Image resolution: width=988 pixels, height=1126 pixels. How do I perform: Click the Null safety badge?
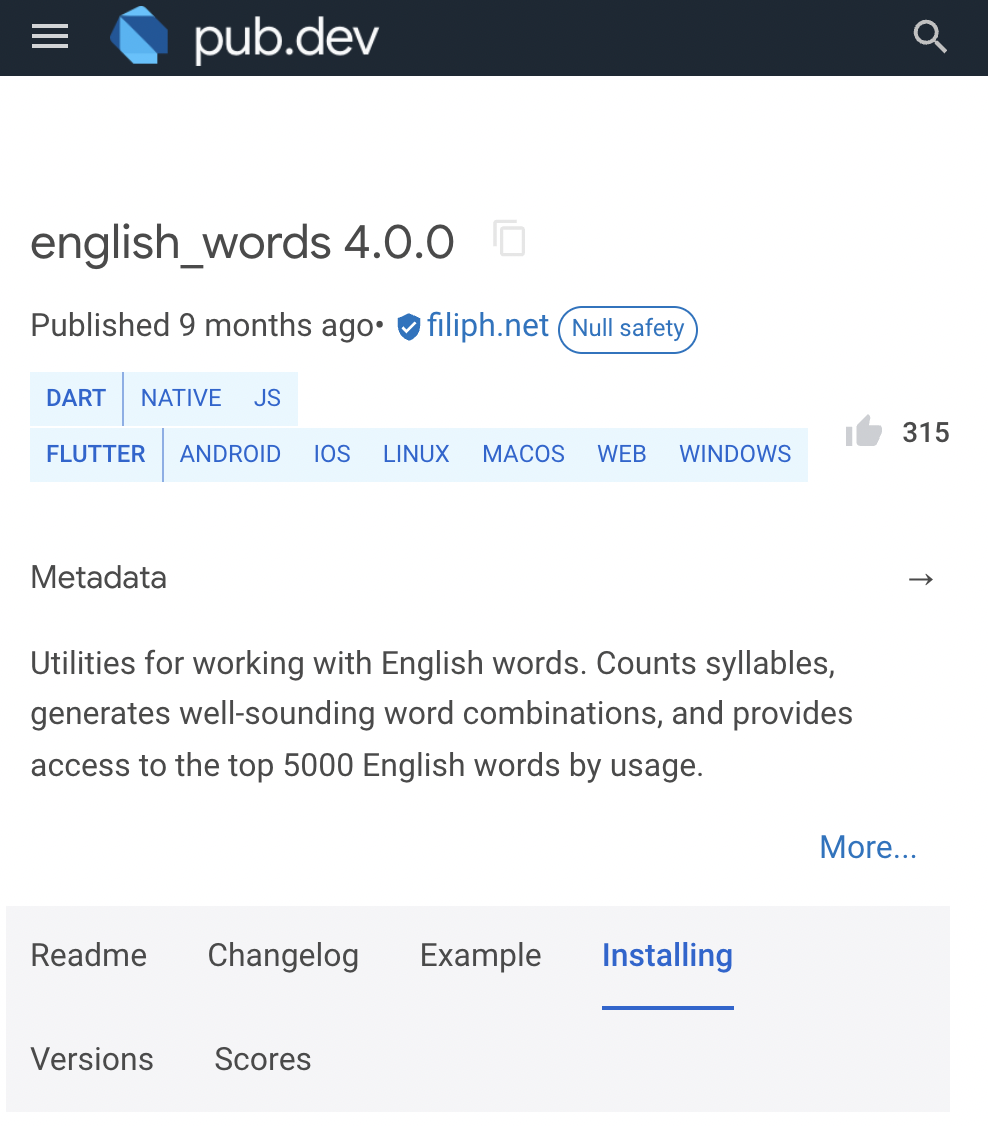pyautogui.click(x=628, y=330)
